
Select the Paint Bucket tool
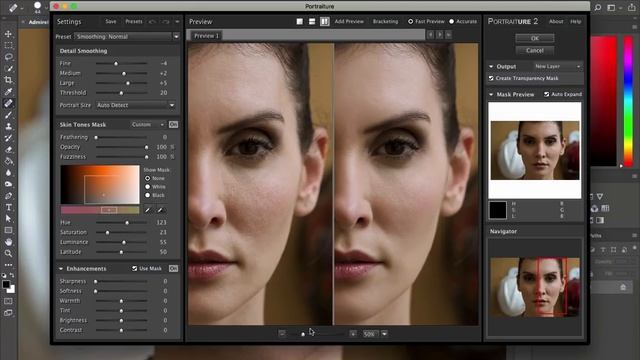[x=8, y=161]
